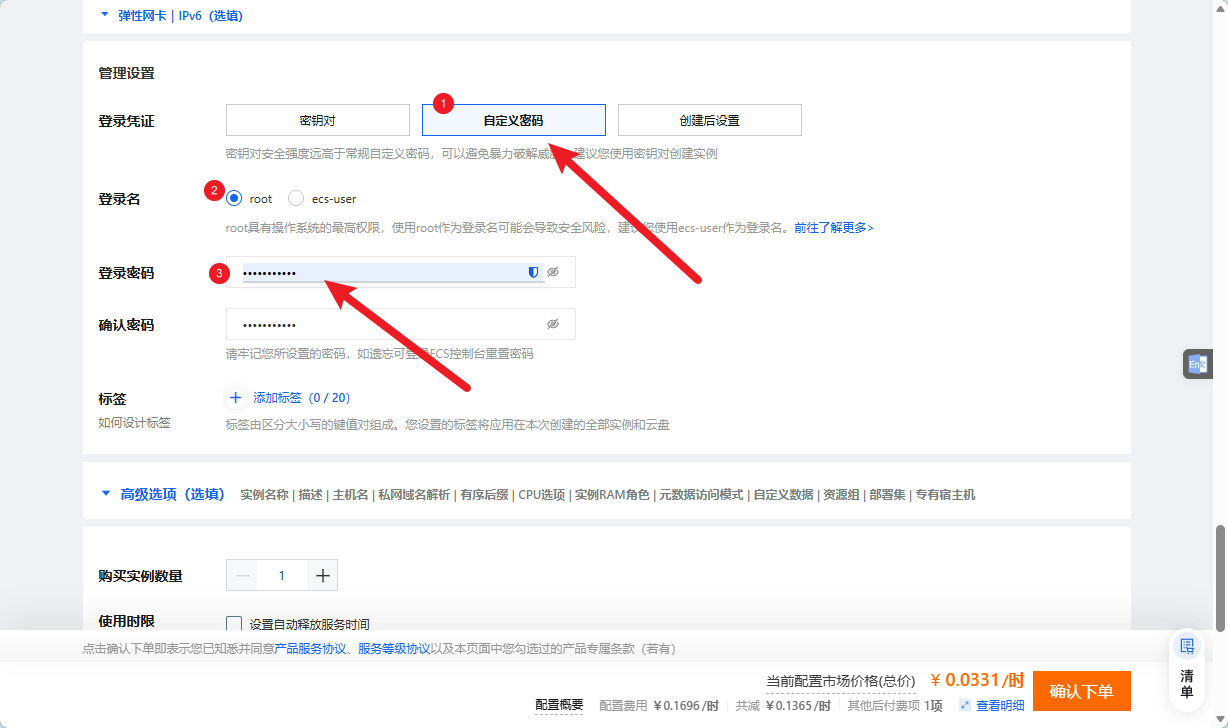Click the 其他后付费项 1项 text
Screen dimensions: 1228x728
pos(895,706)
